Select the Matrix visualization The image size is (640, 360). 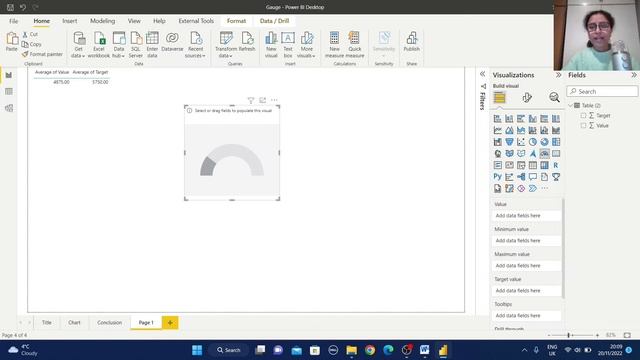(544, 165)
